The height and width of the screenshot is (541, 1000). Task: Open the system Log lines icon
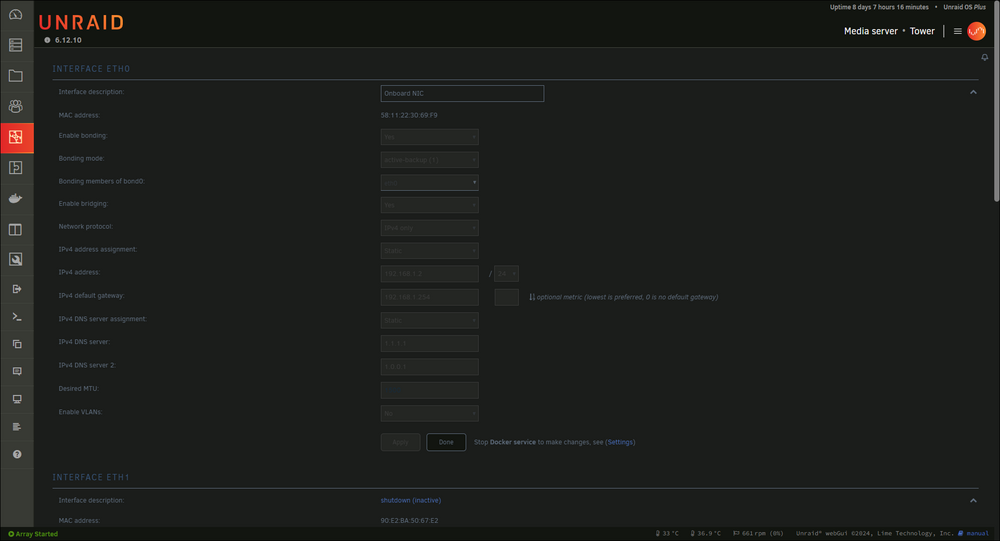(17, 426)
